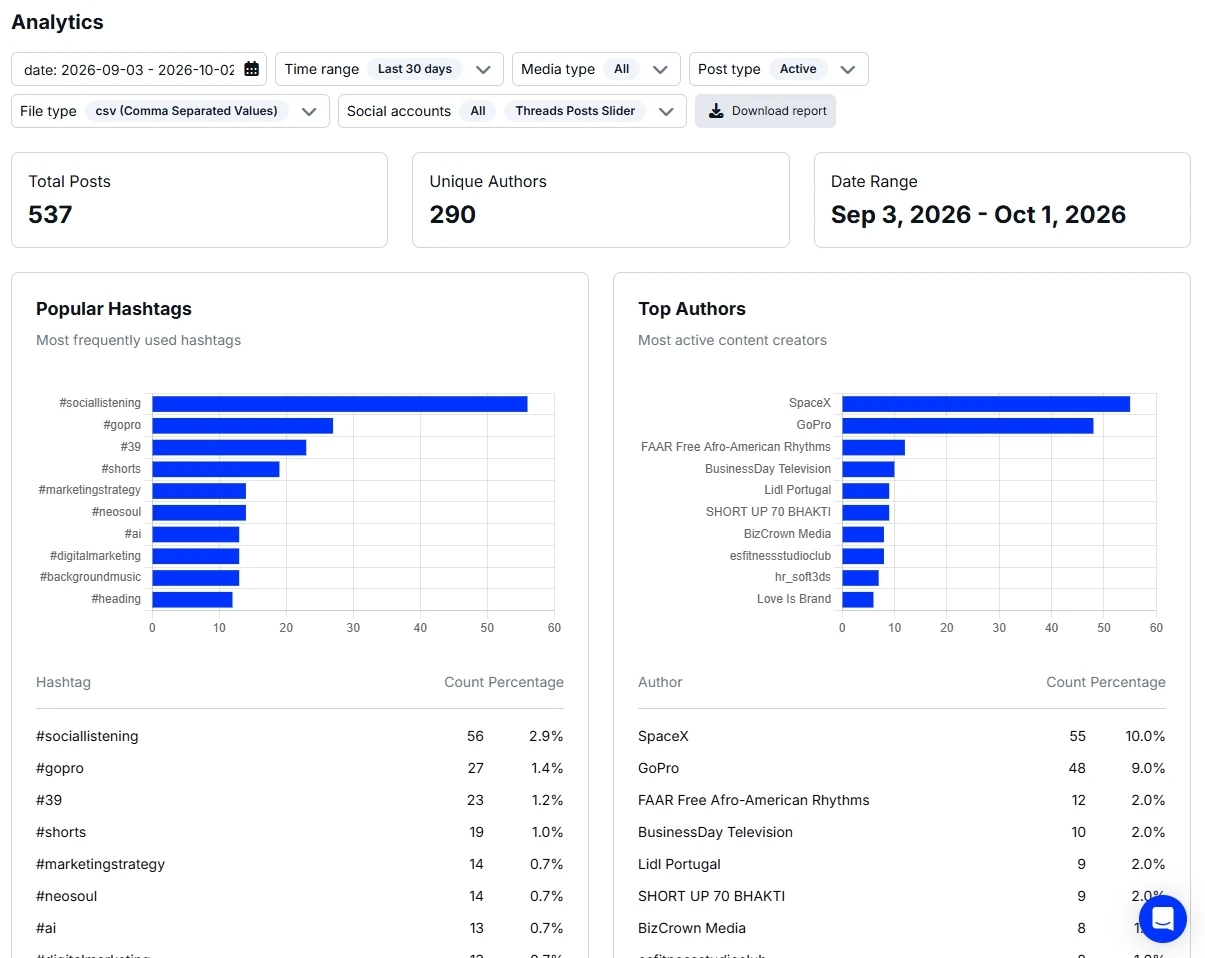1205x958 pixels.
Task: Click the Download report button
Action: click(x=765, y=111)
